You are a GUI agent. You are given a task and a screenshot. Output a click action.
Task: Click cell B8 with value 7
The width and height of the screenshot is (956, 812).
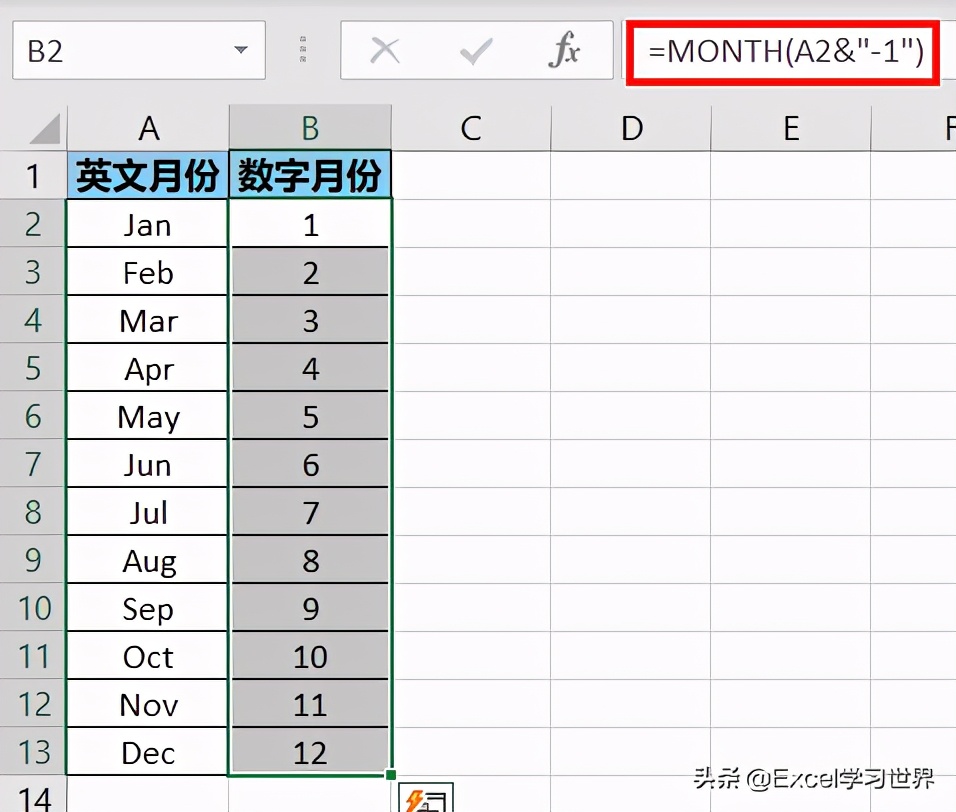pos(310,511)
